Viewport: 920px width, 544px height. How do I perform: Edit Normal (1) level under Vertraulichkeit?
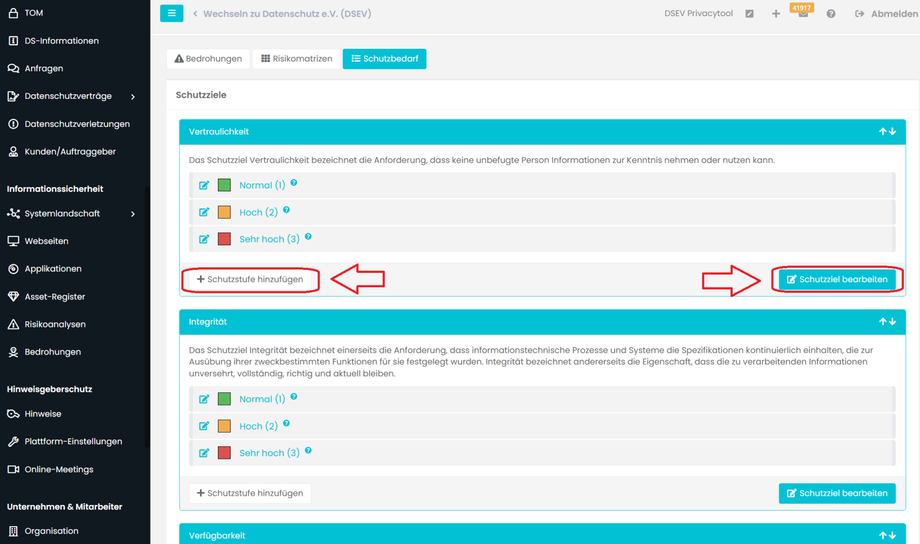[x=204, y=185]
